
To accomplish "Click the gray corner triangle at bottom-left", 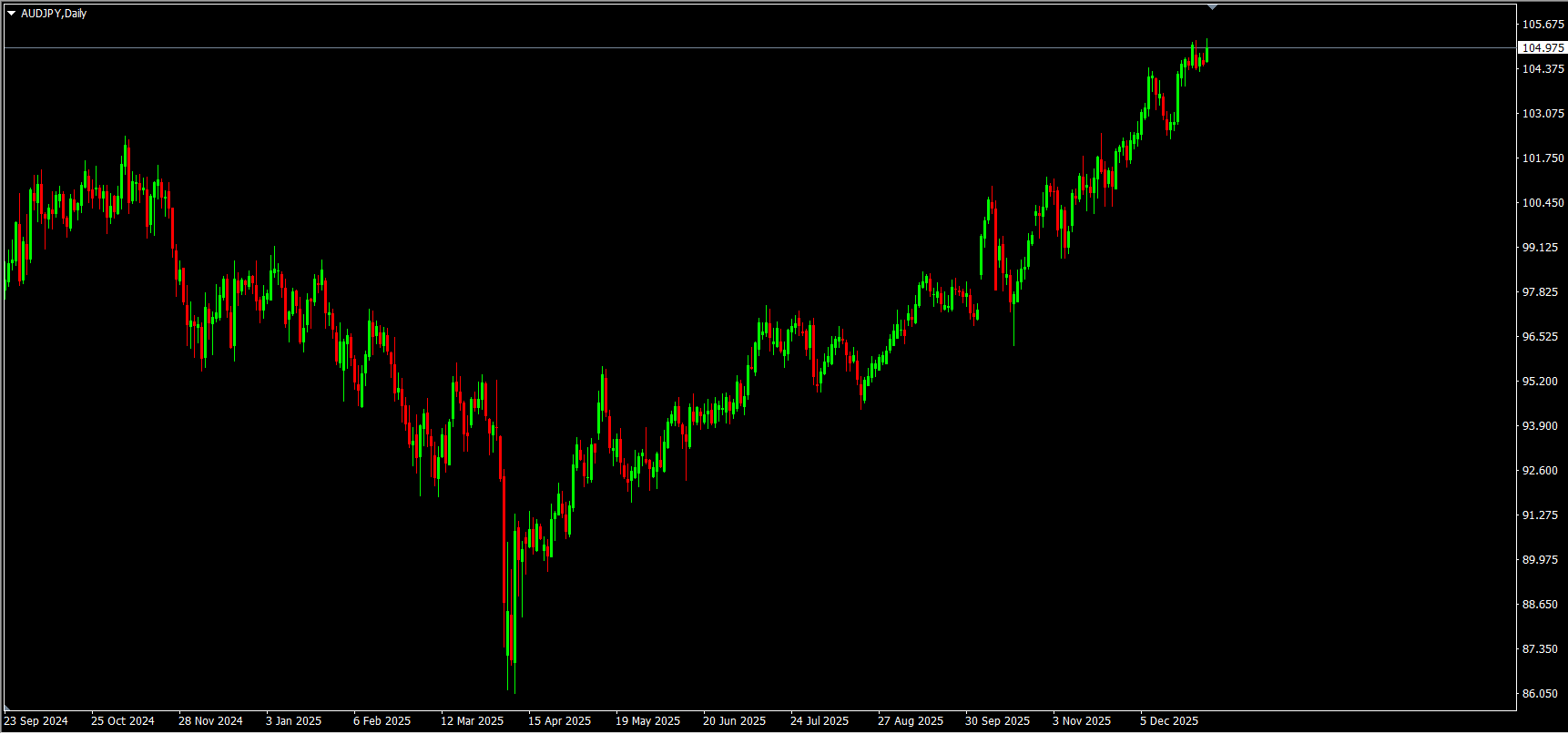I will tap(7, 708).
